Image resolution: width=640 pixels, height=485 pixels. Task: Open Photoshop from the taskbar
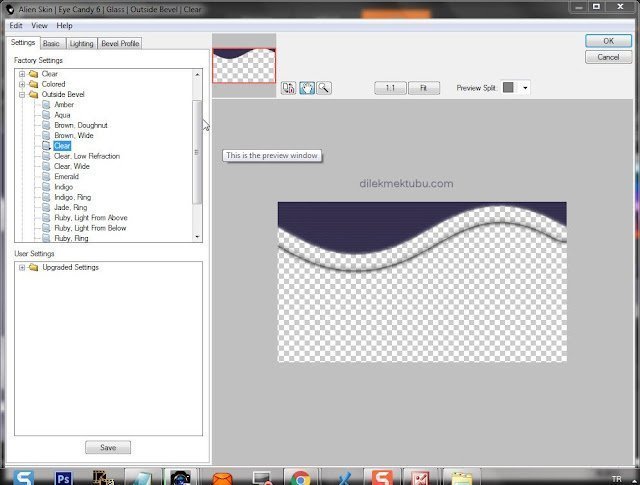point(63,477)
